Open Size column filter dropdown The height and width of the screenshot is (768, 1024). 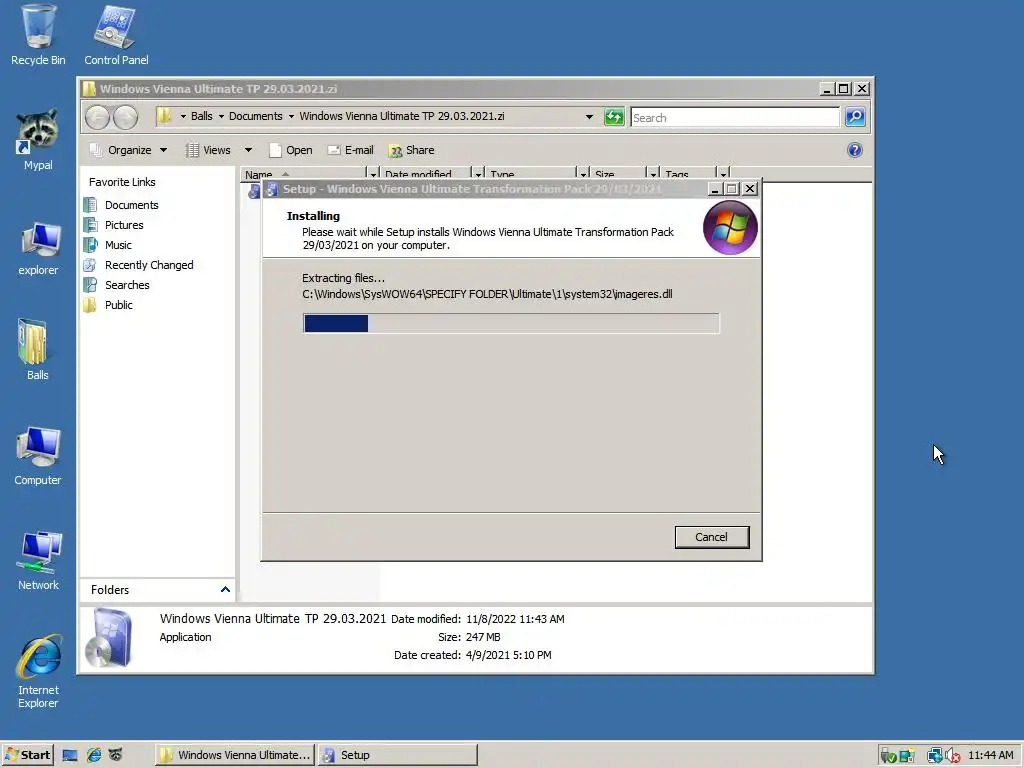click(653, 174)
